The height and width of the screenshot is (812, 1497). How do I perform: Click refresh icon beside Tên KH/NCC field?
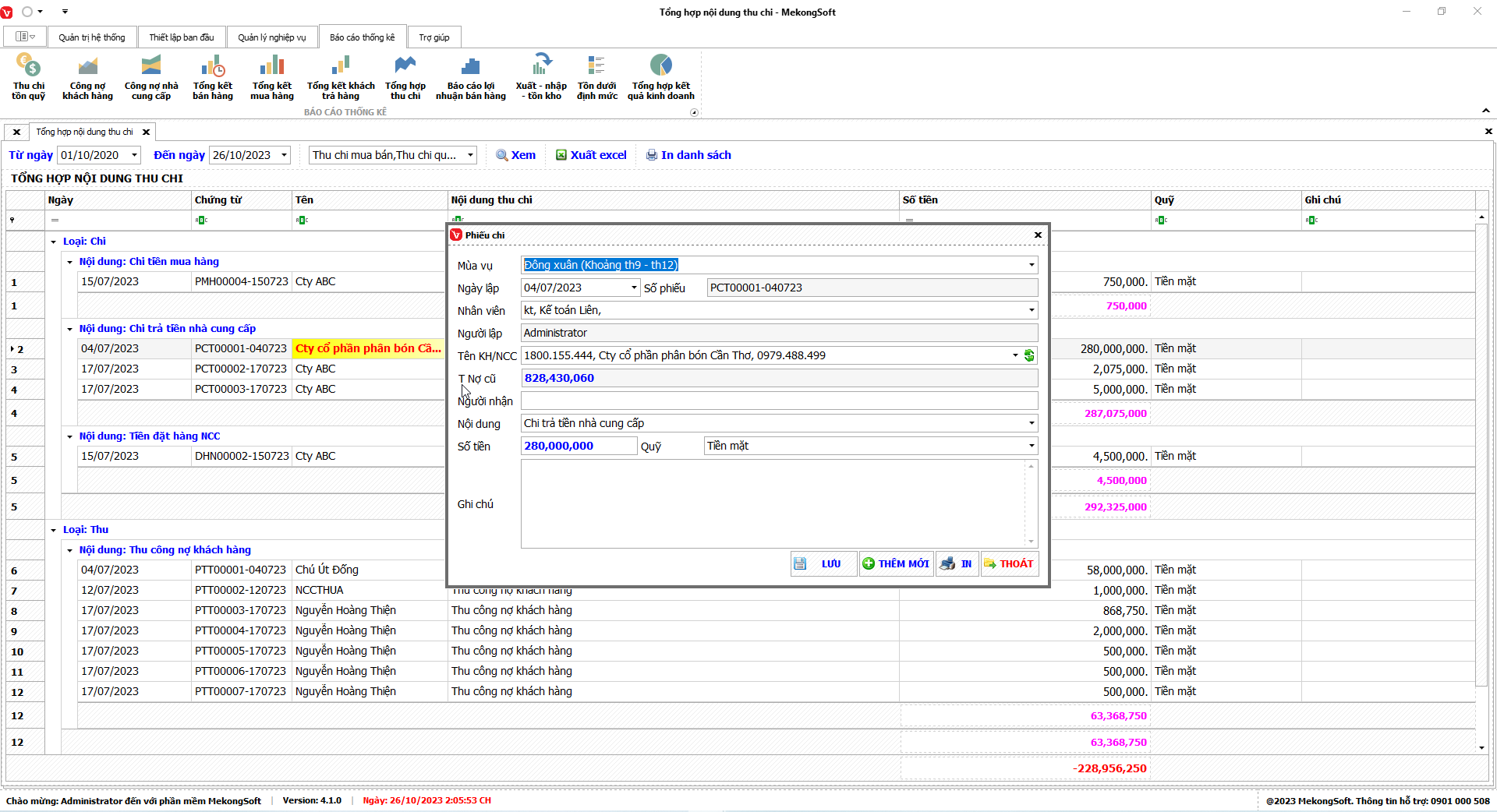tap(1029, 355)
